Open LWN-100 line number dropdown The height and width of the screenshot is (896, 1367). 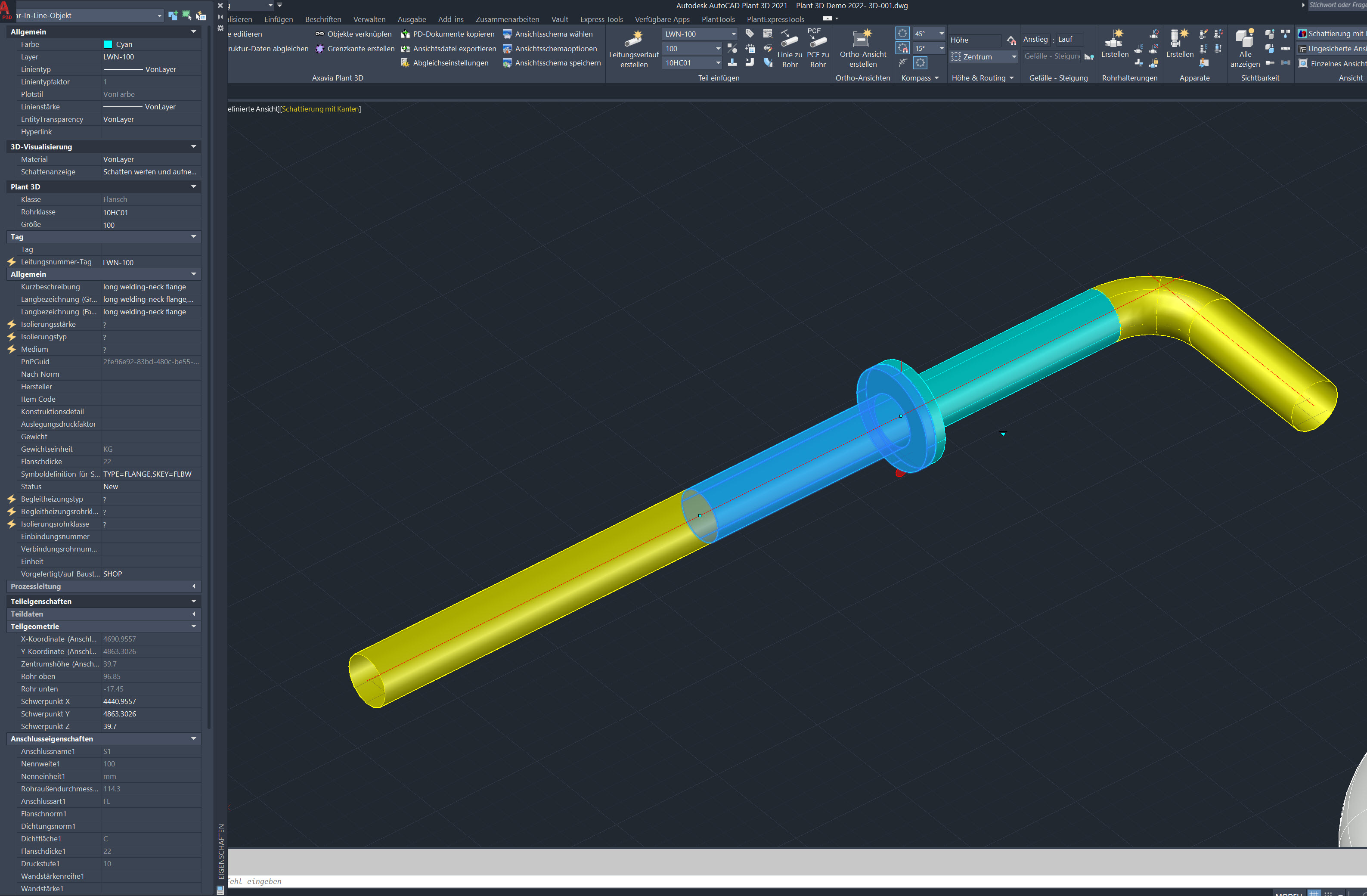733,34
